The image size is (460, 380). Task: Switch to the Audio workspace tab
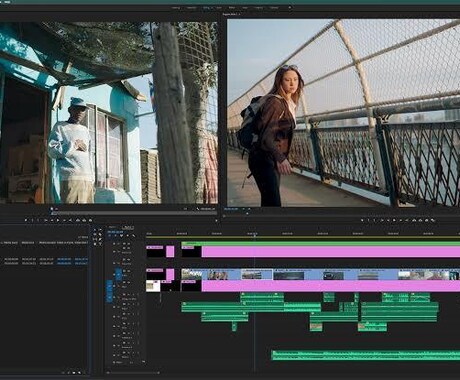click(245, 8)
